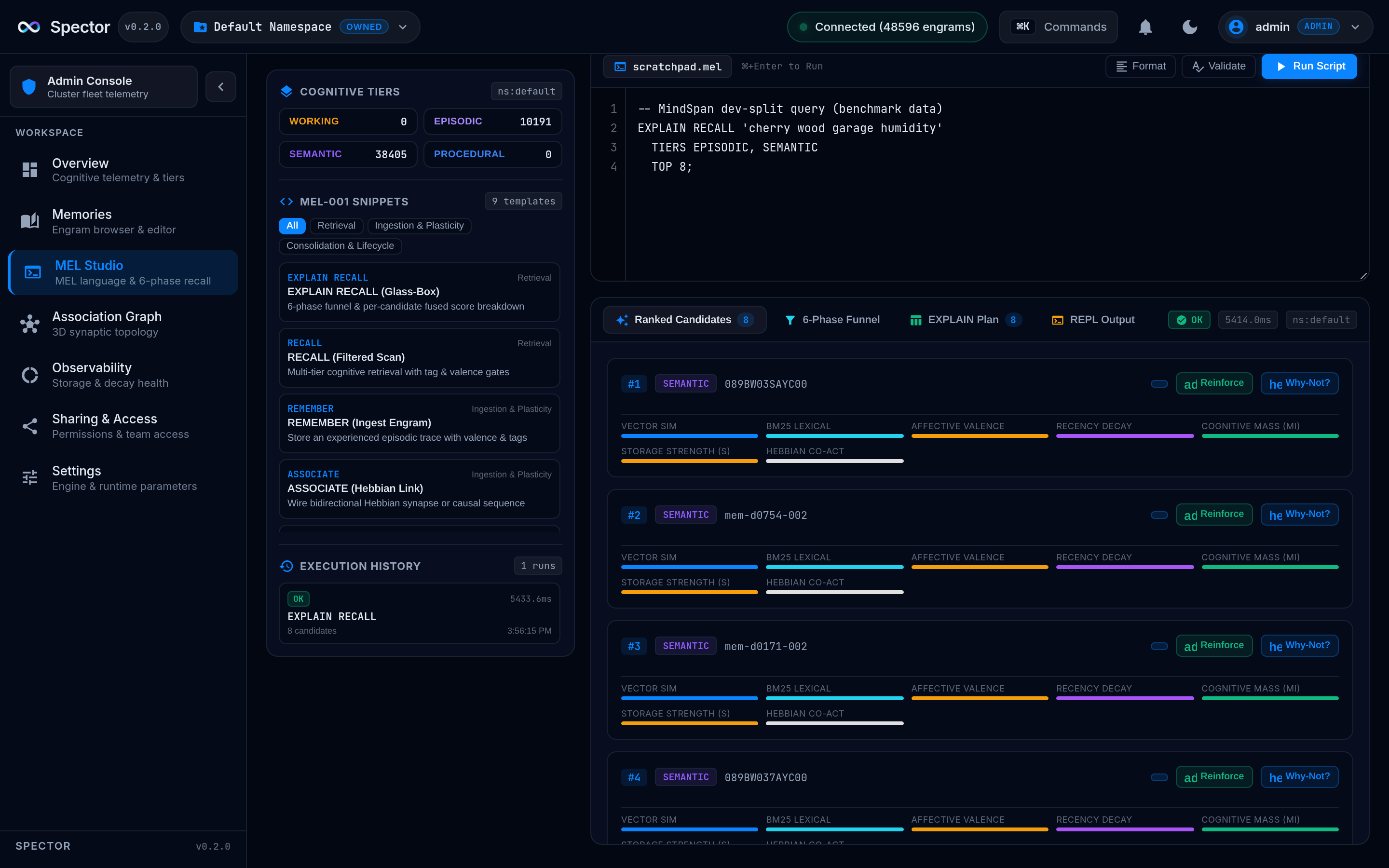Click the Execution History clock icon
Image resolution: width=1389 pixels, height=868 pixels.
286,566
